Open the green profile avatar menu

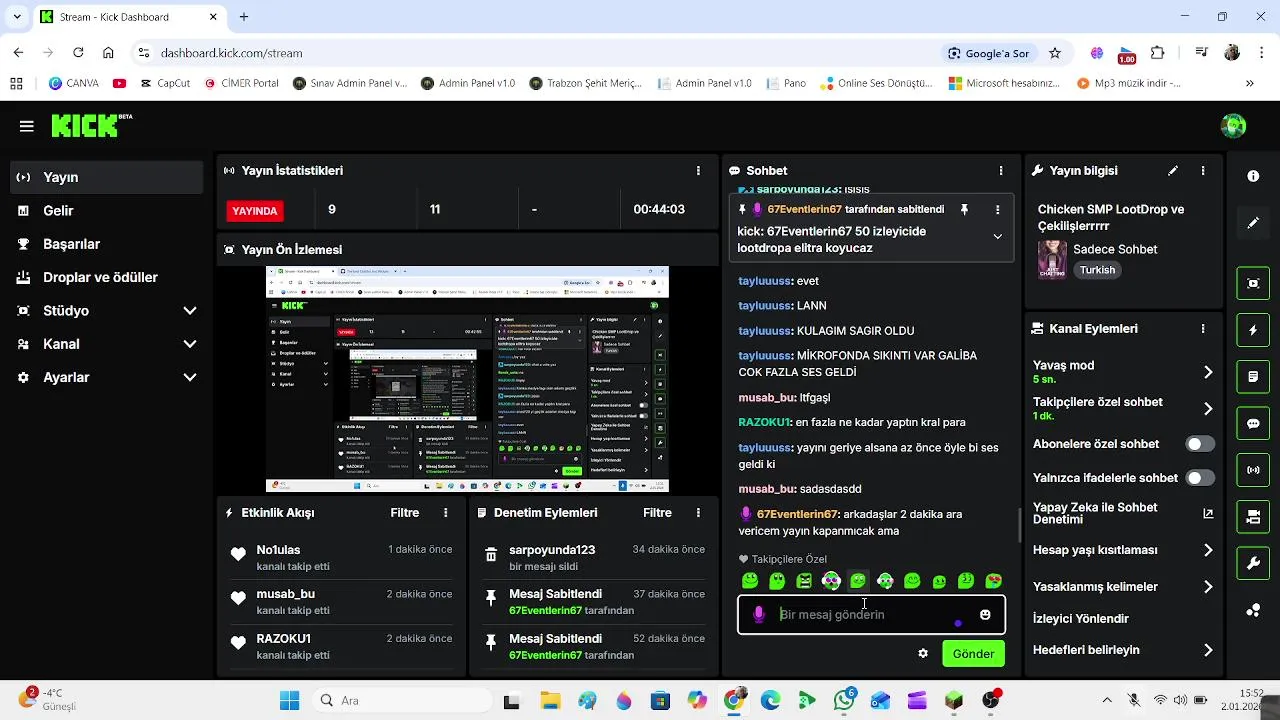[x=1233, y=126]
